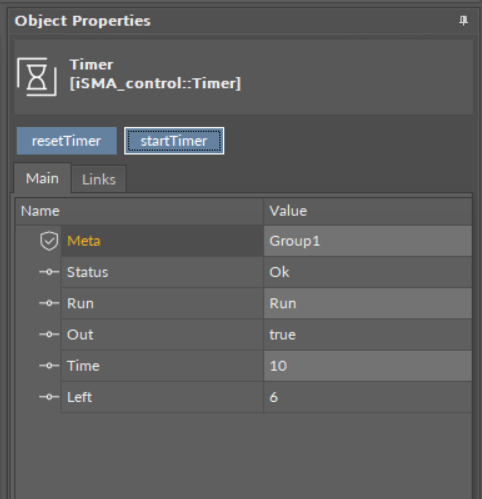Edit the Meta value Group1
Viewport: 482px width, 499px height.
(368, 241)
